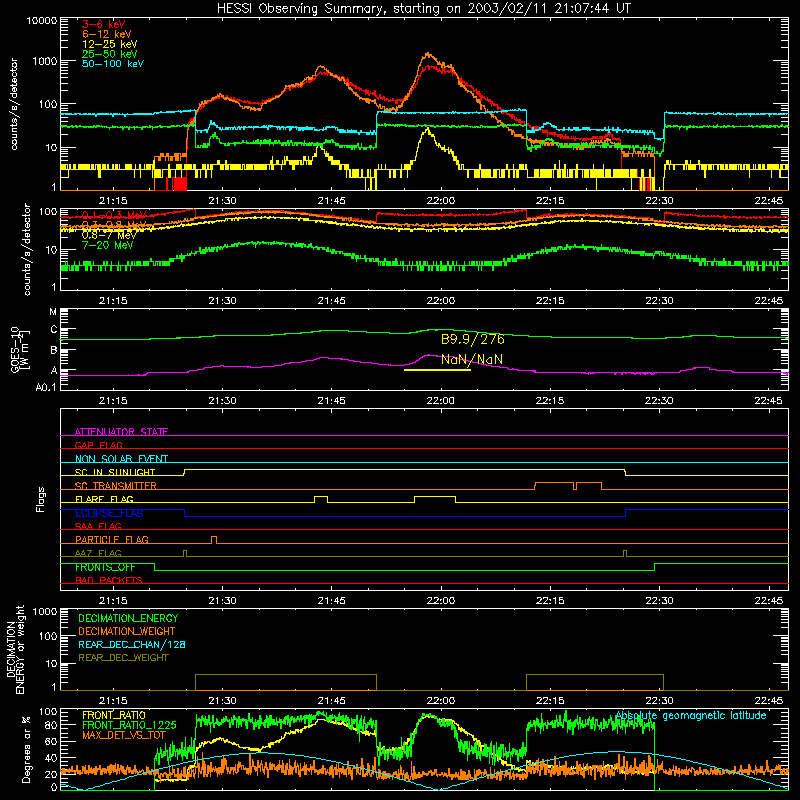Select the FRONT_RATIO_1225 legend label
Screen dimensions: 800x800
[x=129, y=725]
